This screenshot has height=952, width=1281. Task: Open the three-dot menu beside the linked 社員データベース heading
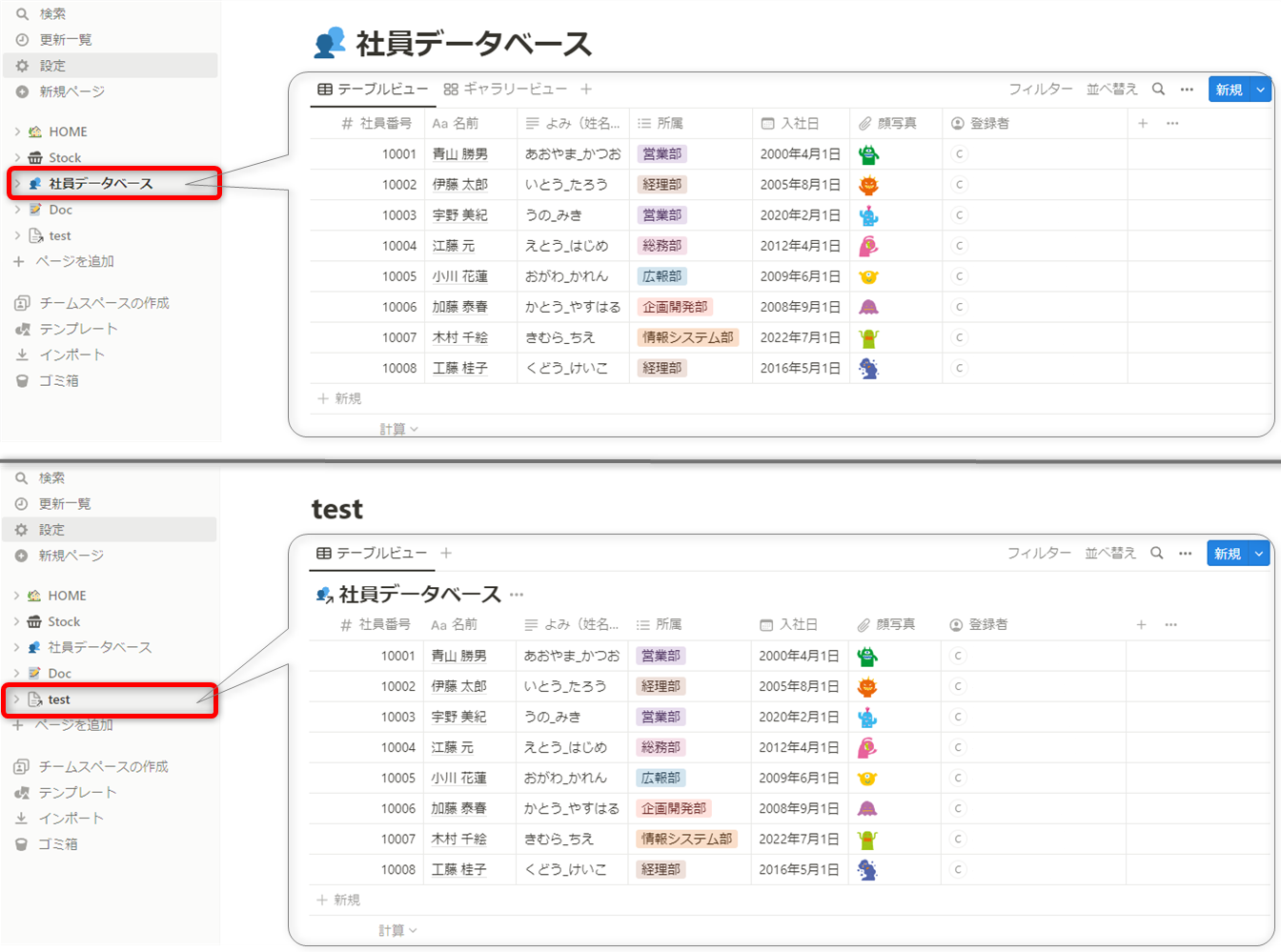tap(517, 595)
